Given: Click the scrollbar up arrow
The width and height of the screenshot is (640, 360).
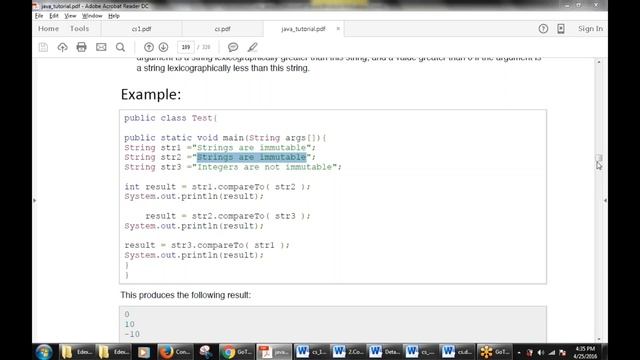Looking at the screenshot, I should tap(599, 62).
